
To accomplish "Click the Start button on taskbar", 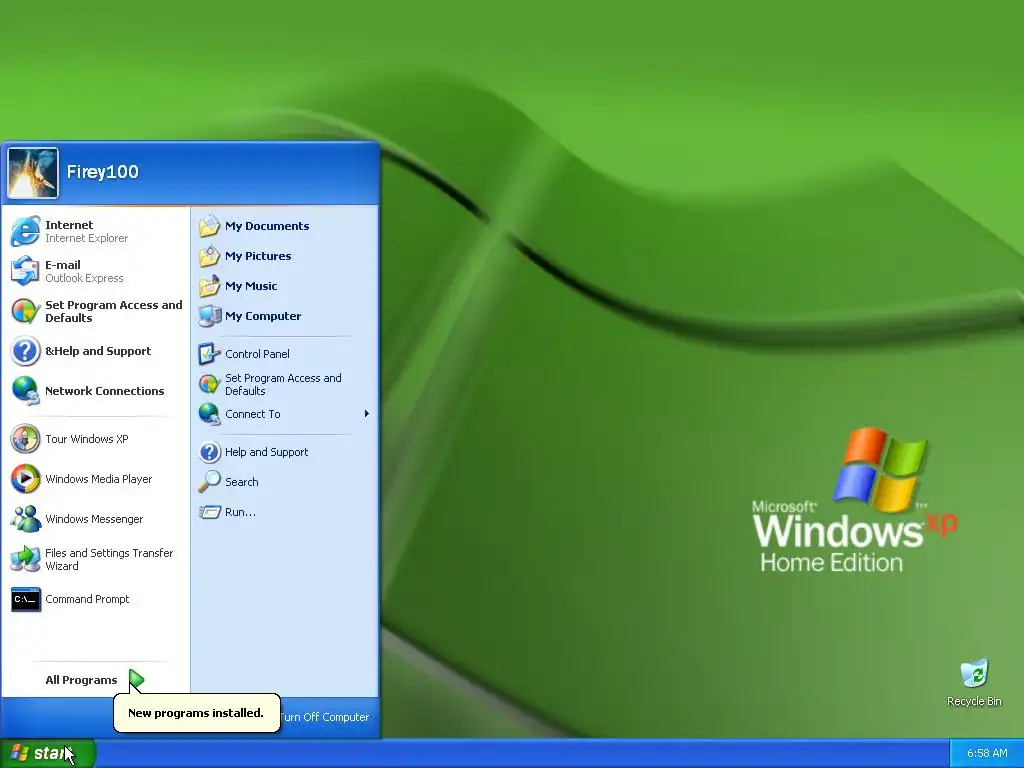I will click(48, 753).
